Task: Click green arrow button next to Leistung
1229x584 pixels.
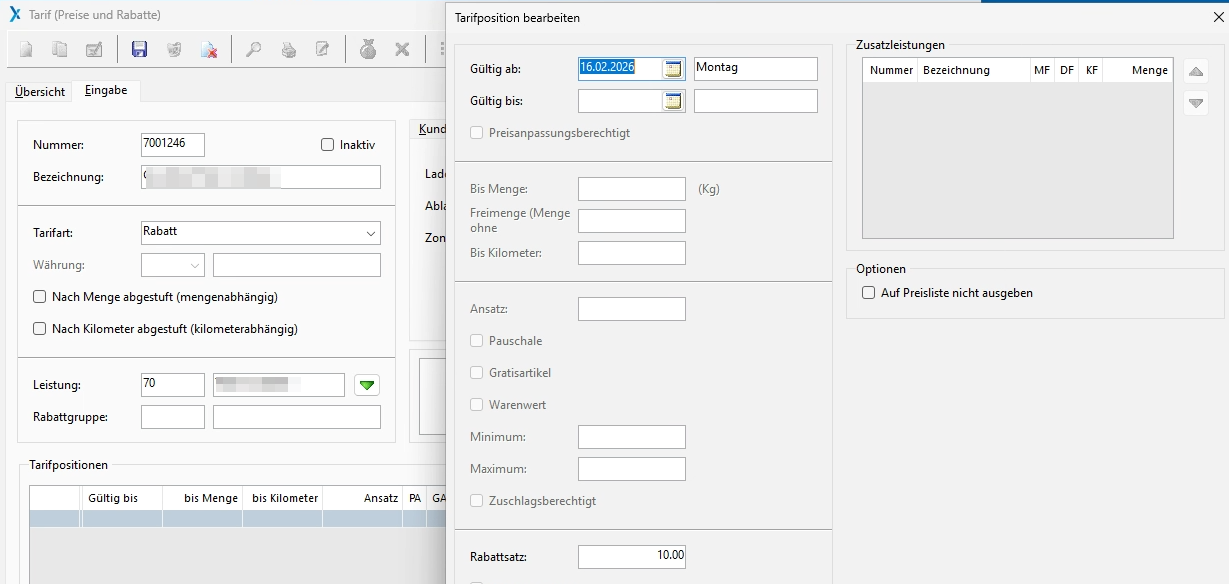Action: click(367, 385)
